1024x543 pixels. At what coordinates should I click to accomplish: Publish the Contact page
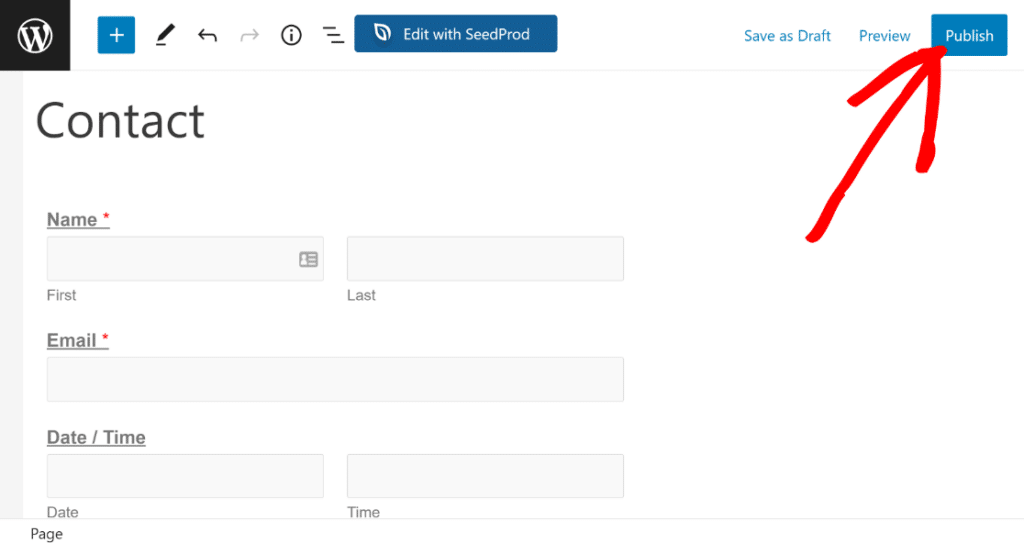click(x=968, y=36)
